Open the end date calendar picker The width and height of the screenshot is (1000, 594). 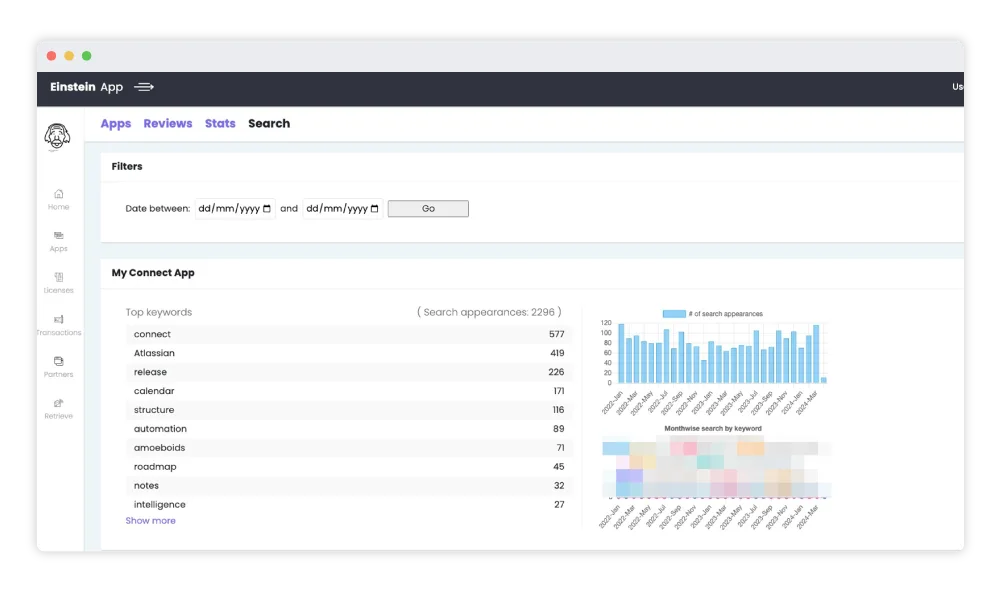375,209
